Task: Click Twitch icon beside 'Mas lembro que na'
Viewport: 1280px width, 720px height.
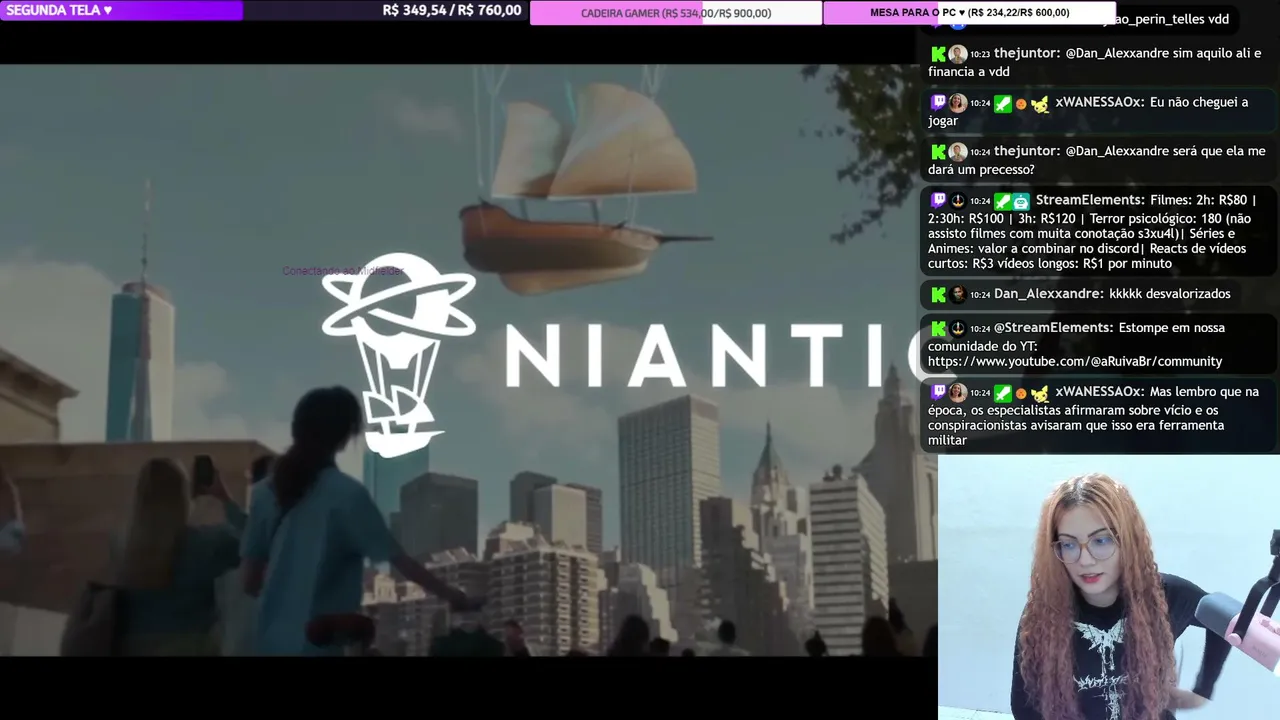Action: click(938, 393)
